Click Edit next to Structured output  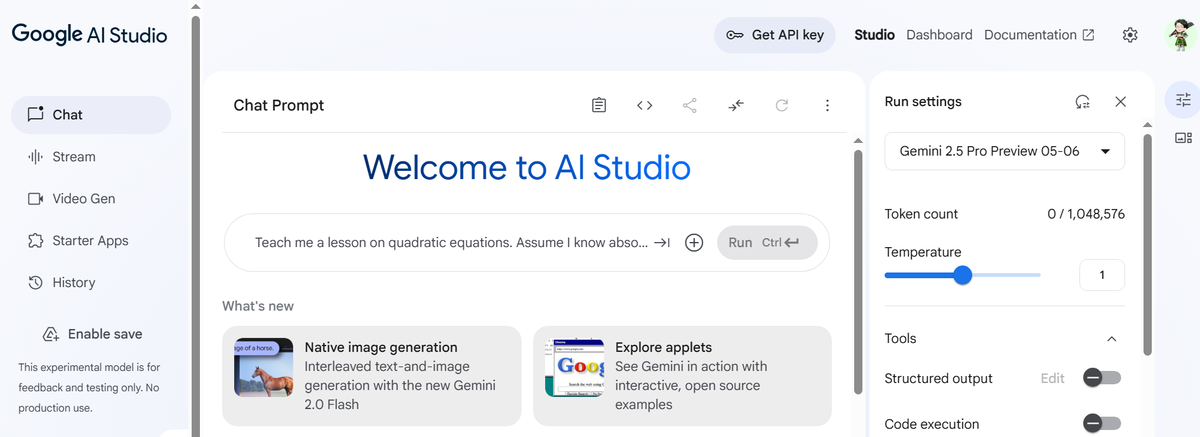click(1052, 379)
